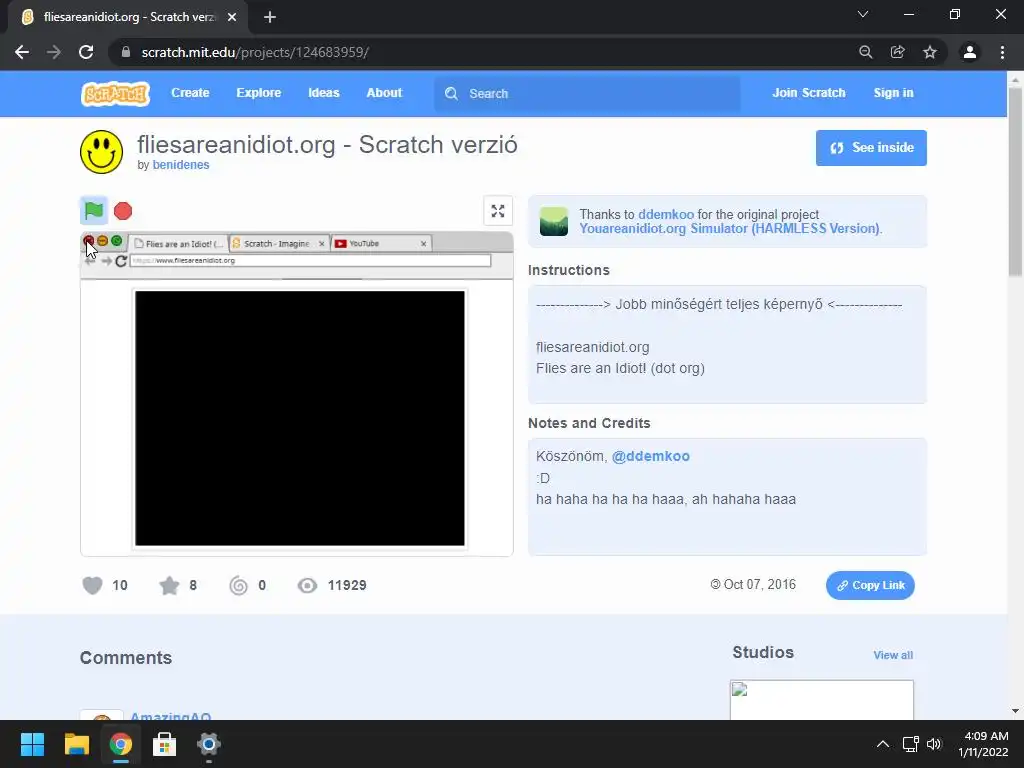Enter fullscreen mode for the project player
1024x768 pixels.
click(498, 211)
